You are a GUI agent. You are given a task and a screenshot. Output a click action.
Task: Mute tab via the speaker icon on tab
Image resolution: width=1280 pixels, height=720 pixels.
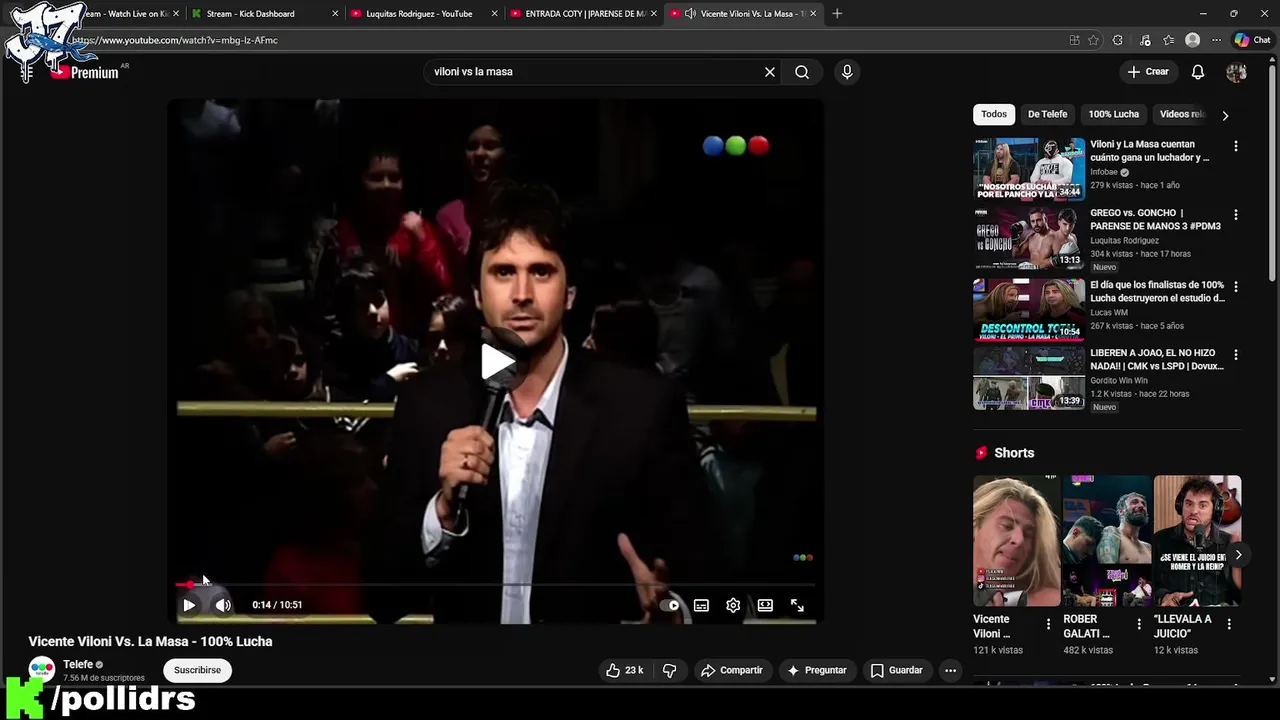(690, 14)
